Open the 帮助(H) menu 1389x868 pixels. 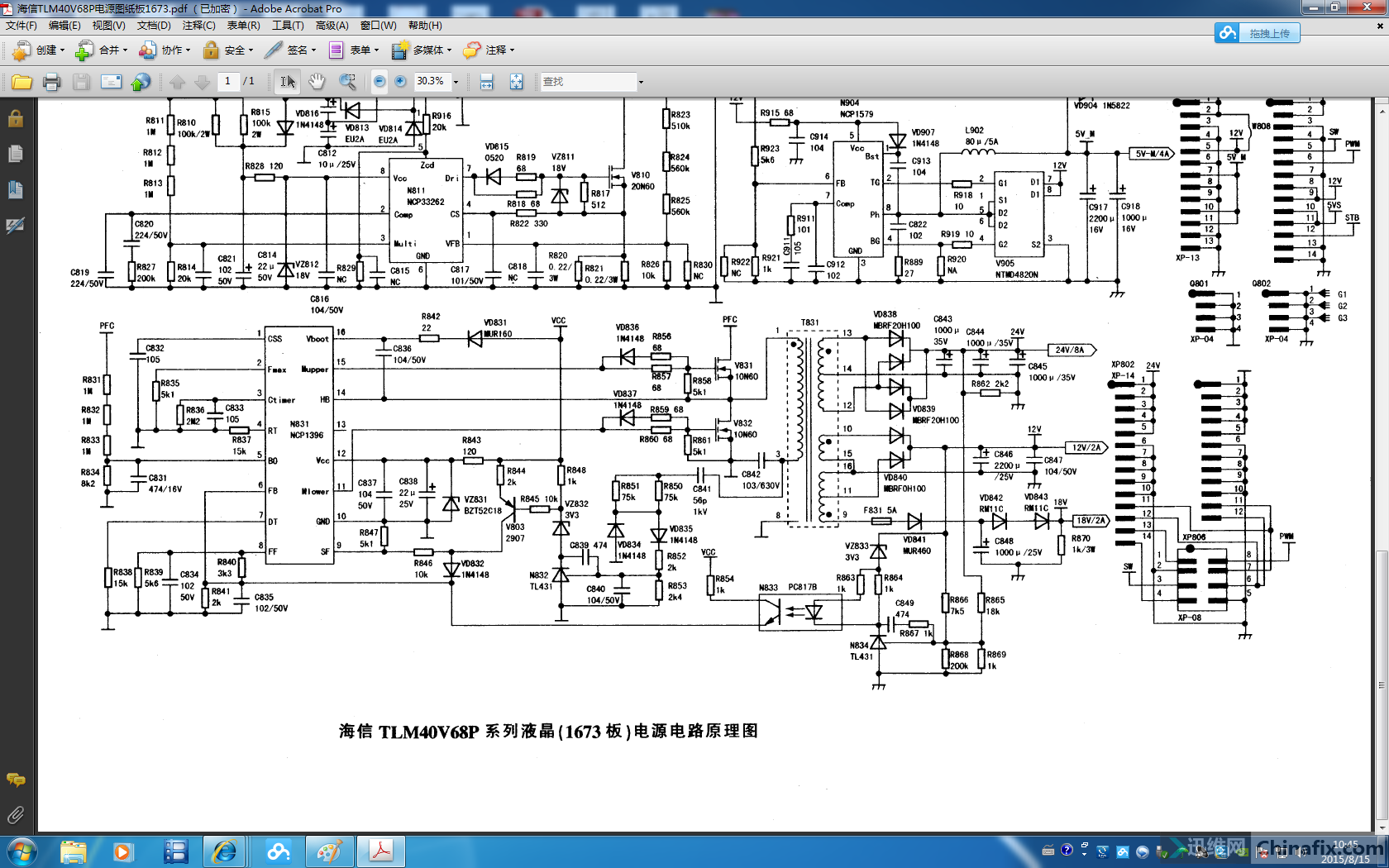tap(425, 26)
